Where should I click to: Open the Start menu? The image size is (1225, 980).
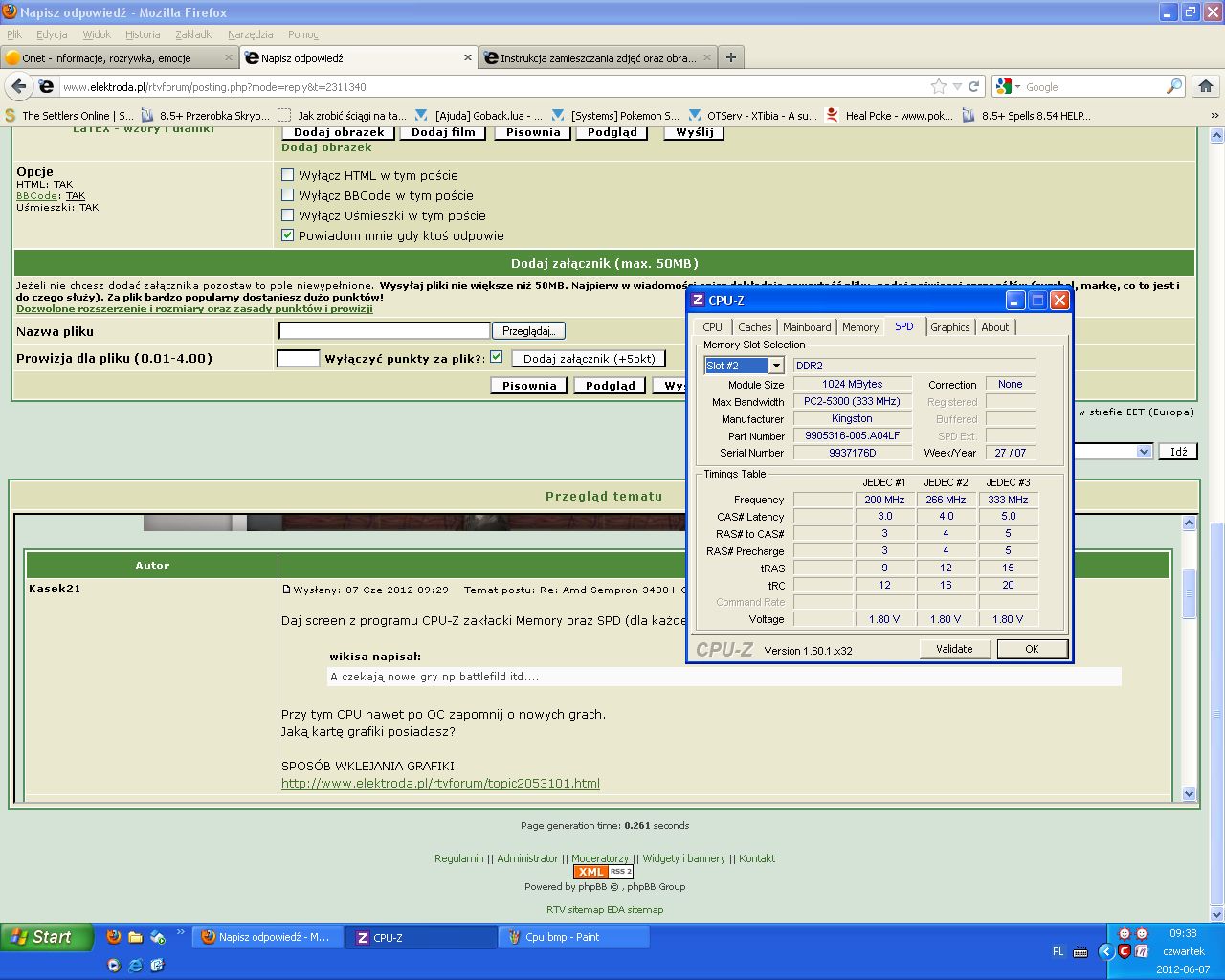point(46,937)
